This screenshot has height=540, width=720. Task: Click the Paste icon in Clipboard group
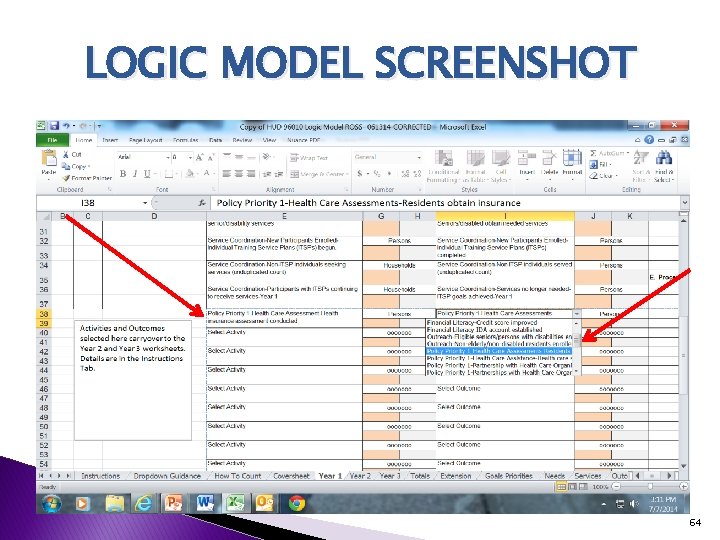click(49, 159)
